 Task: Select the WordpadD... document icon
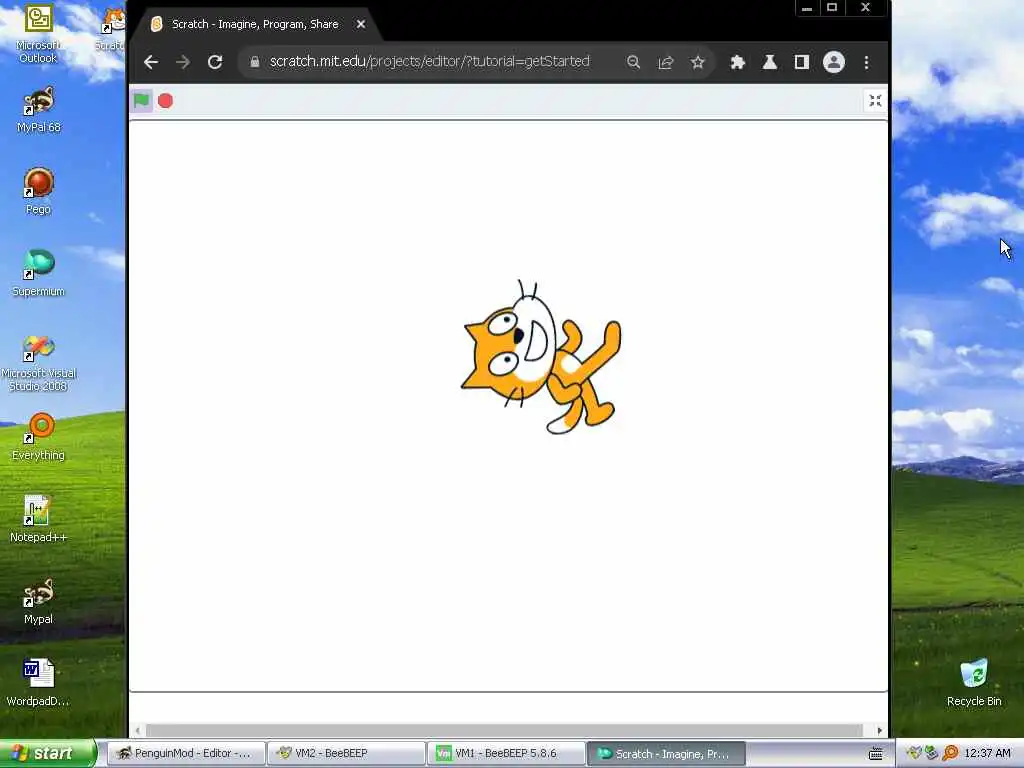pos(39,683)
